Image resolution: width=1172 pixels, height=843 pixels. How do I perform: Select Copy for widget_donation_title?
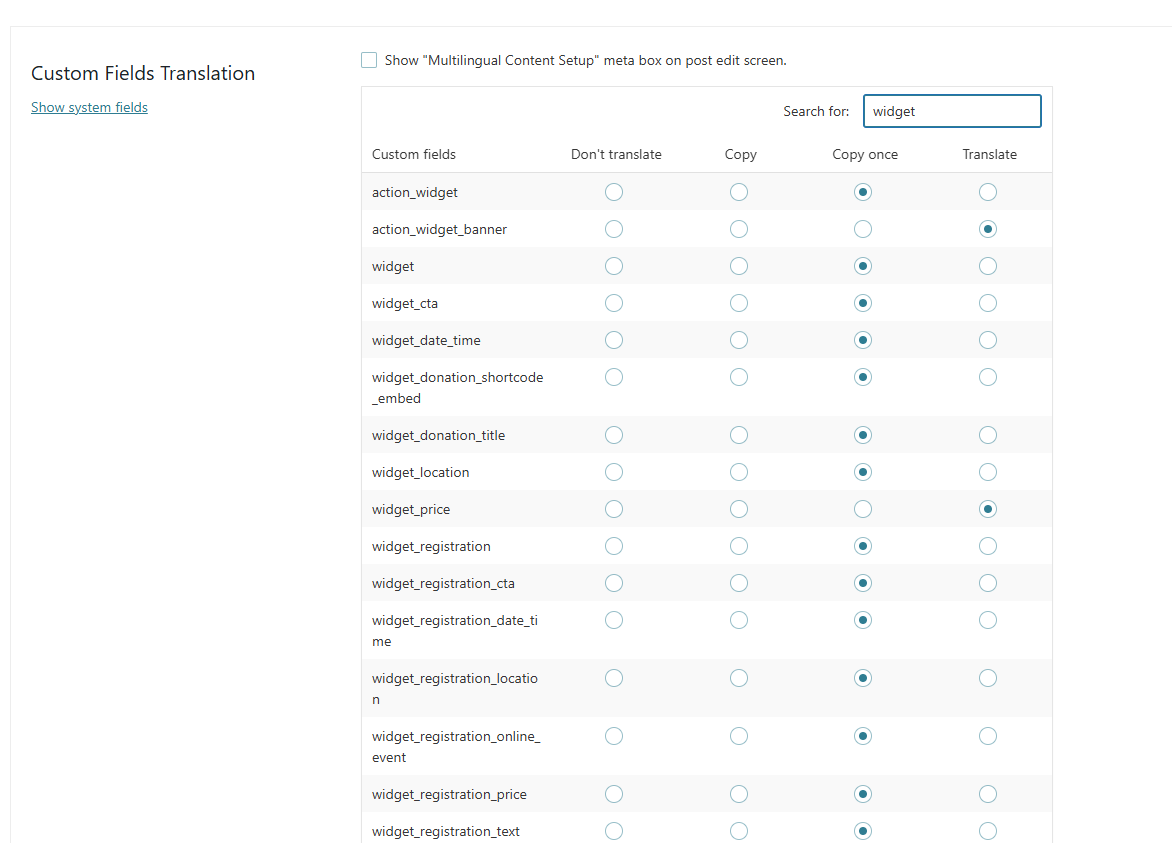coord(739,435)
